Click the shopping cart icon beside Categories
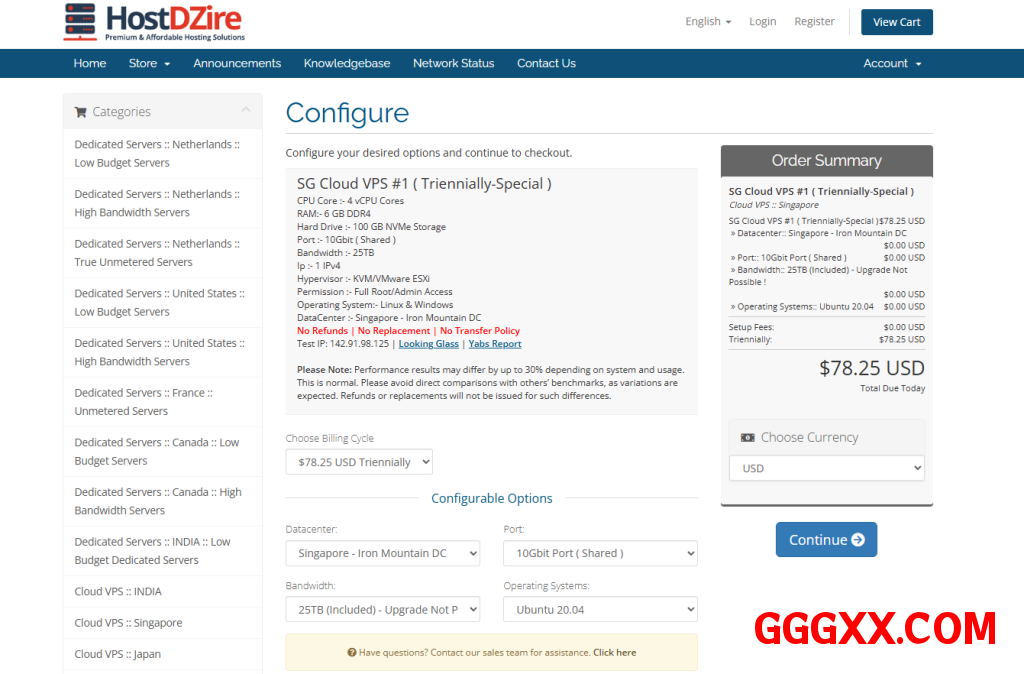 coord(80,112)
